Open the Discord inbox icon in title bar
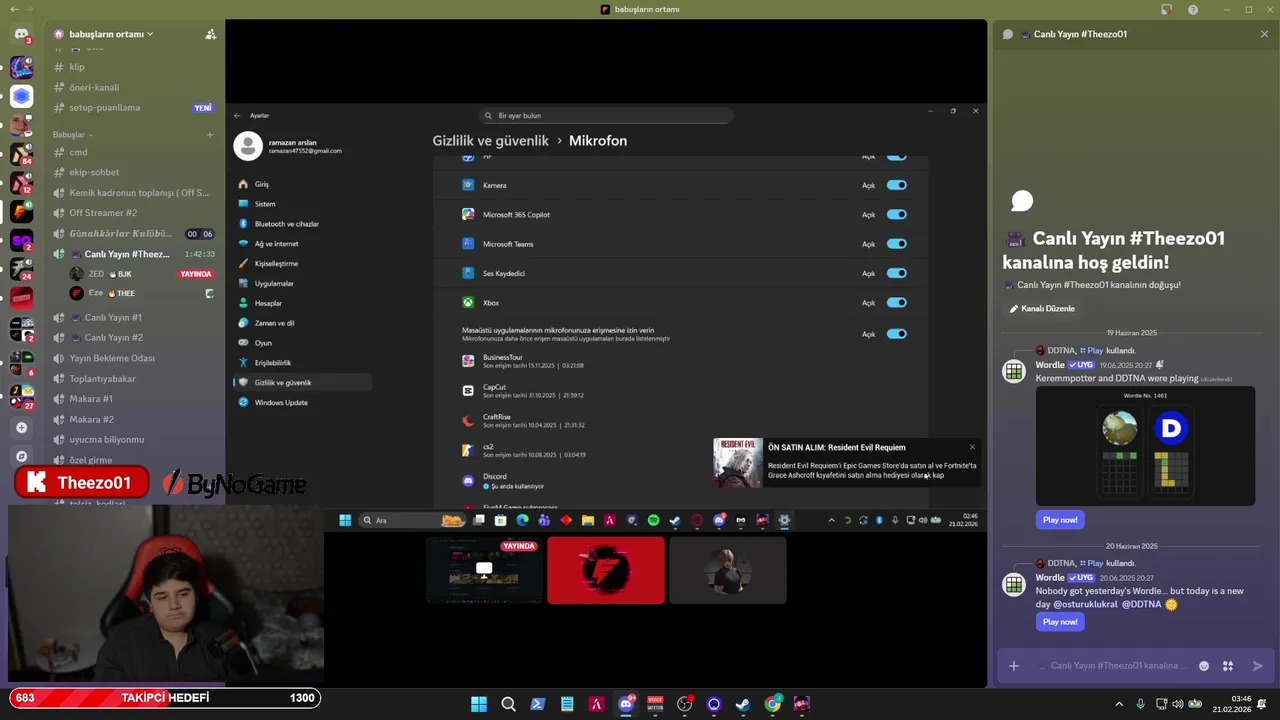The width and height of the screenshot is (1280, 720). [x=1166, y=9]
